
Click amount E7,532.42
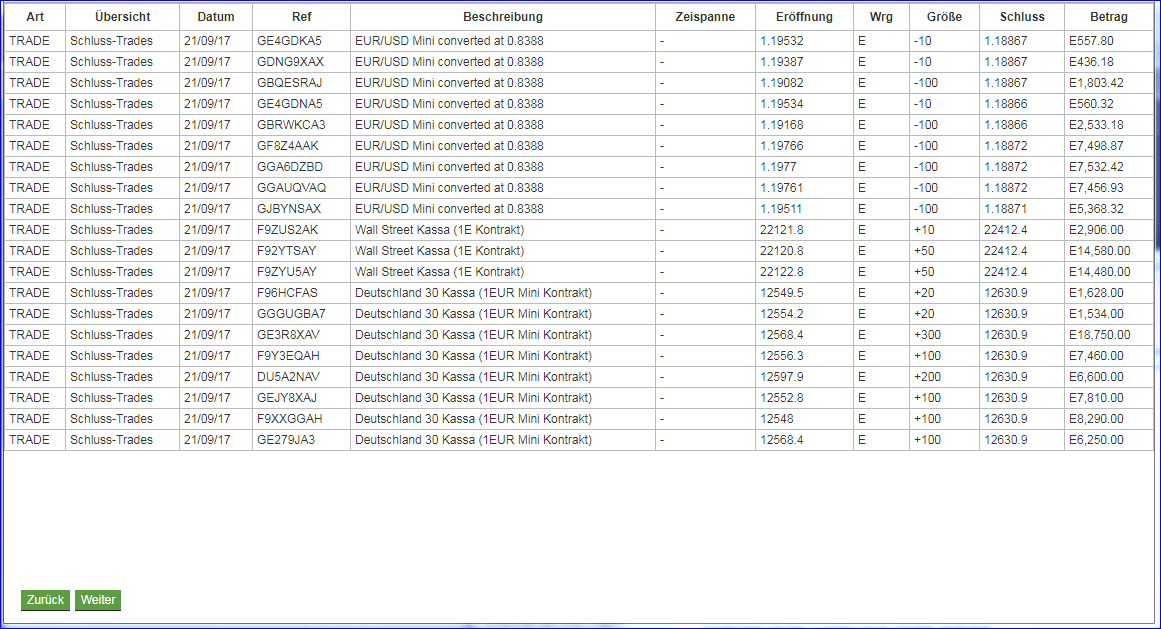pos(1096,167)
